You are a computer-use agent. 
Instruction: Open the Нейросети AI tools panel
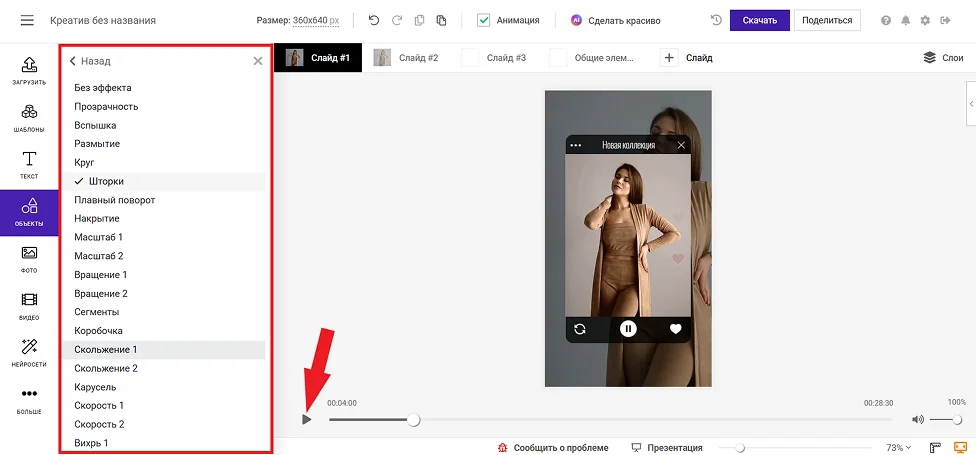(x=29, y=352)
